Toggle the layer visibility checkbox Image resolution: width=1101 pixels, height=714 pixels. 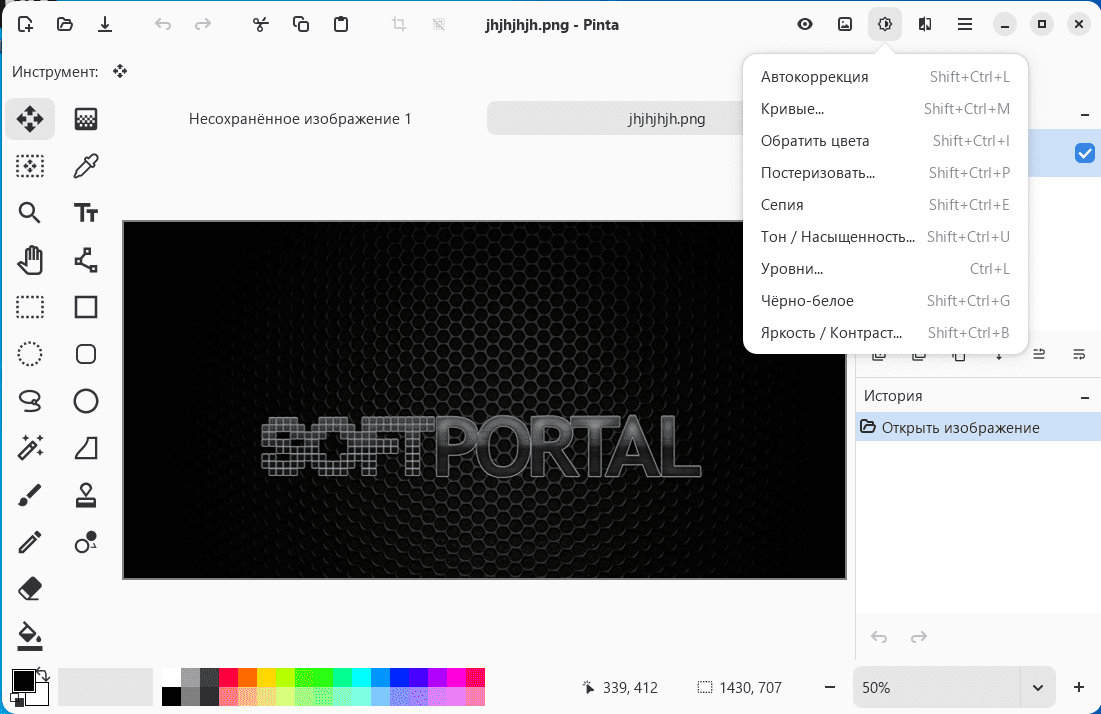1084,152
